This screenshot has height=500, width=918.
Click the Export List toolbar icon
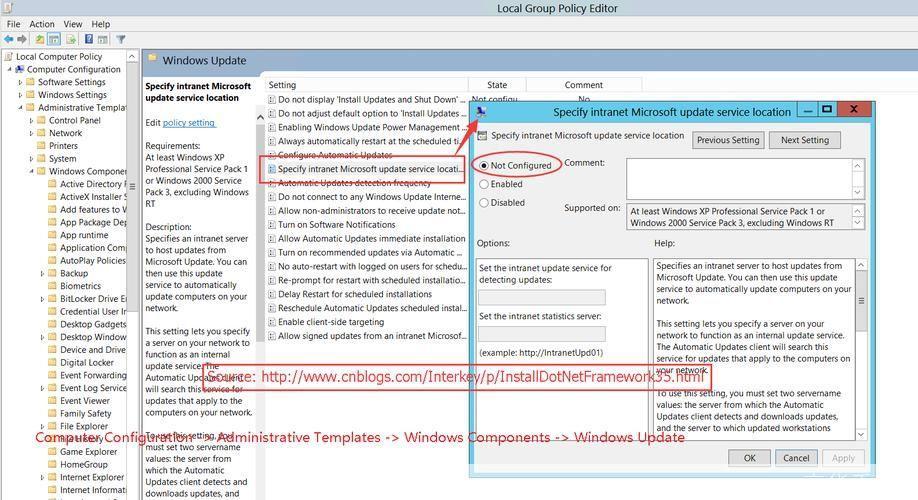pyautogui.click(x=71, y=39)
